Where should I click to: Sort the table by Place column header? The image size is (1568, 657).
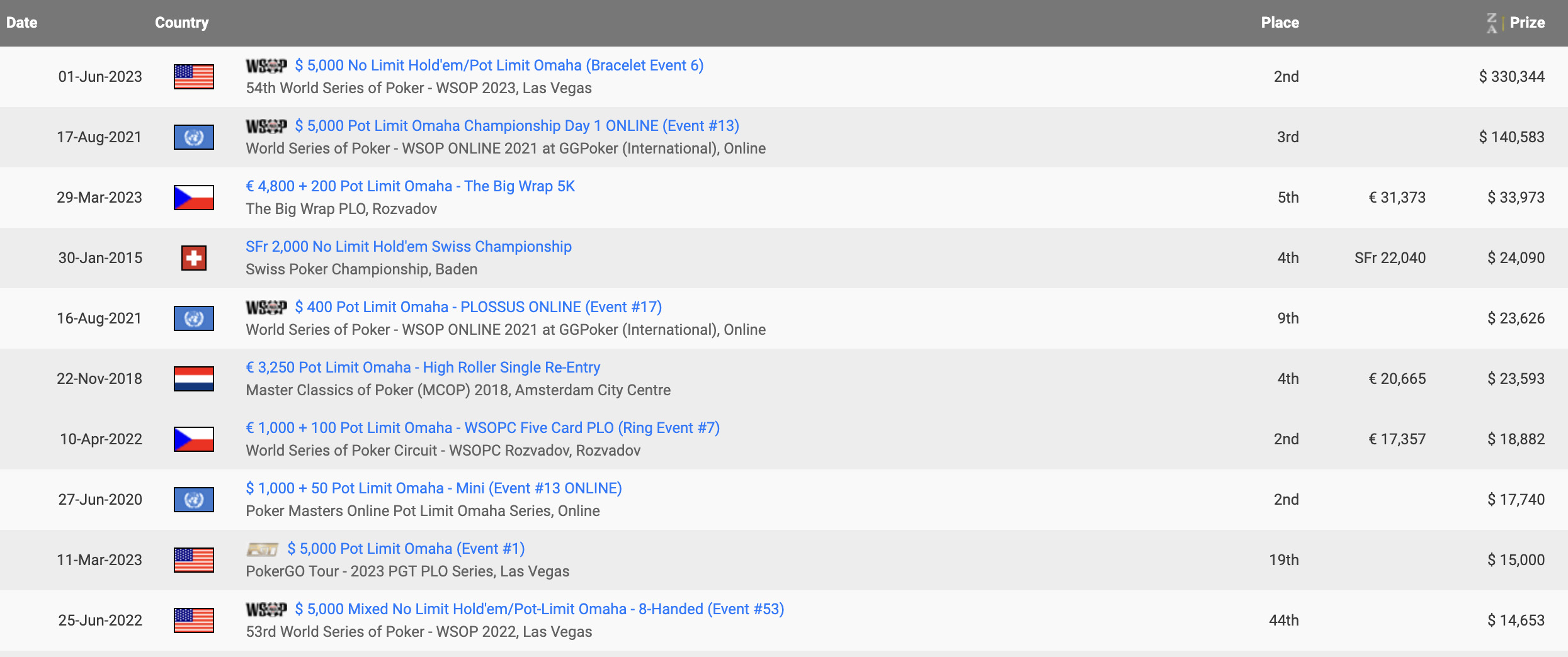1280,23
